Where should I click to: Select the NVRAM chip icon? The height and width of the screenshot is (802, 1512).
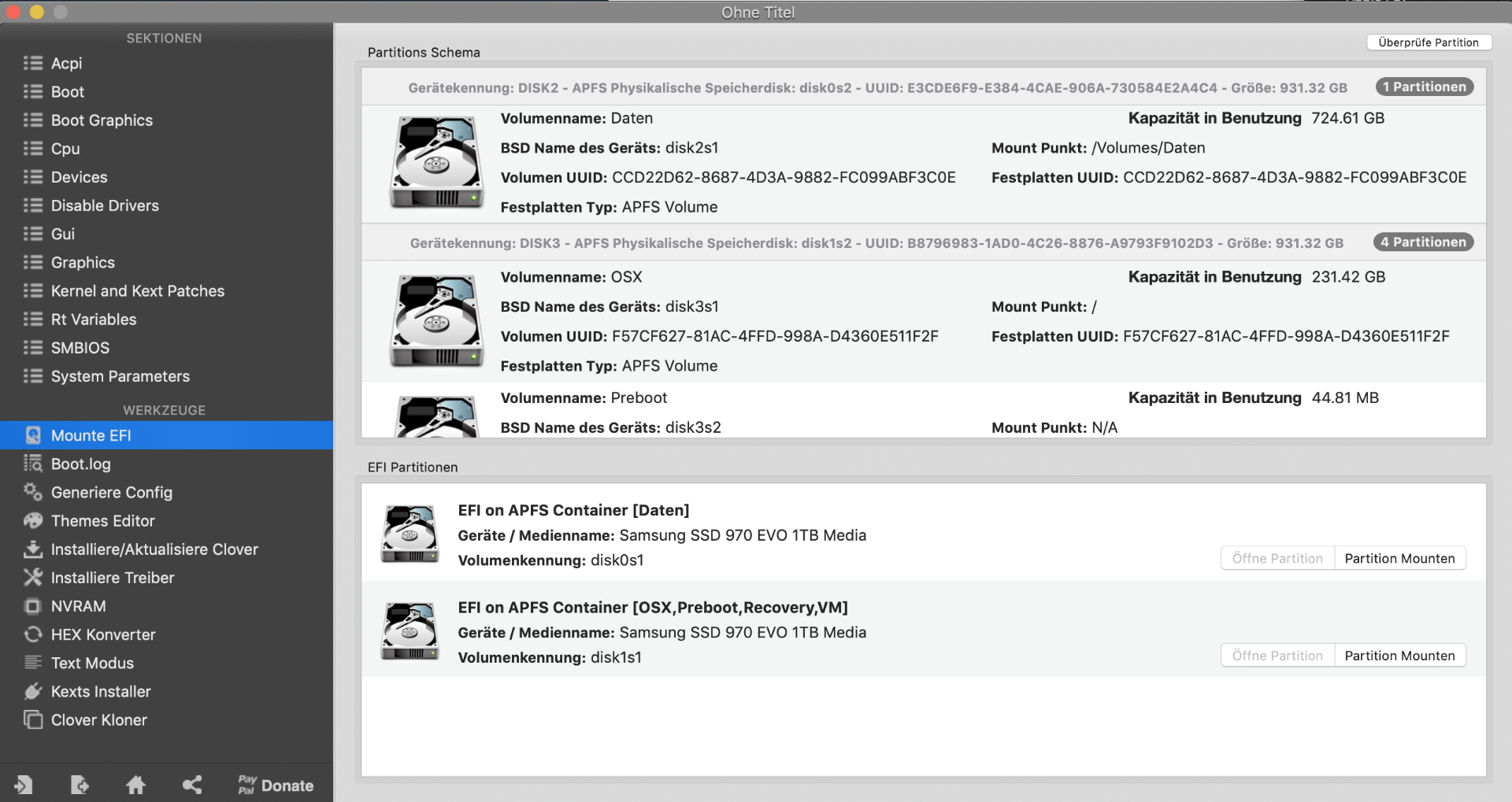tap(33, 606)
